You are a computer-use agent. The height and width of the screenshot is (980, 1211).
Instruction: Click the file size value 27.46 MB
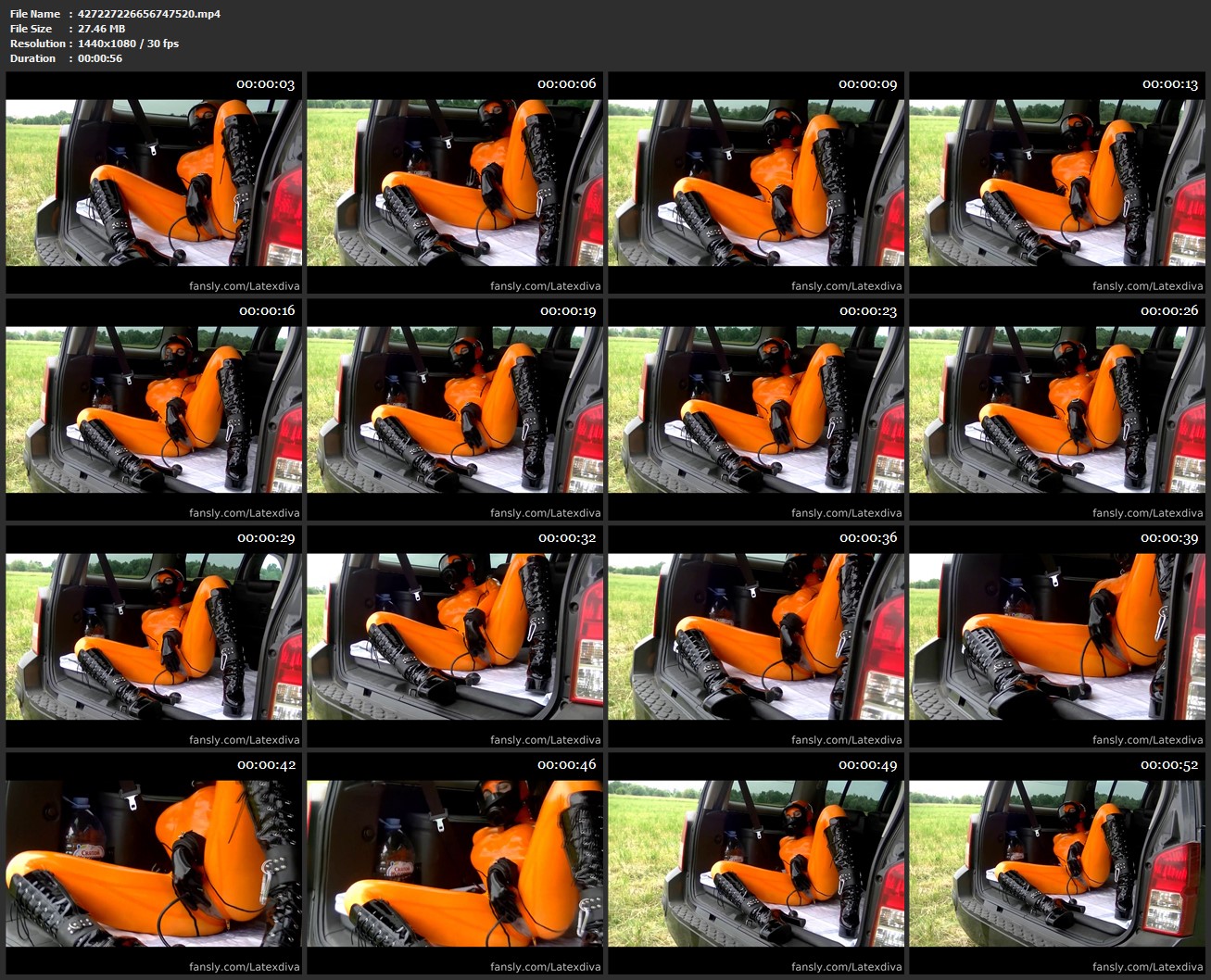(x=101, y=29)
